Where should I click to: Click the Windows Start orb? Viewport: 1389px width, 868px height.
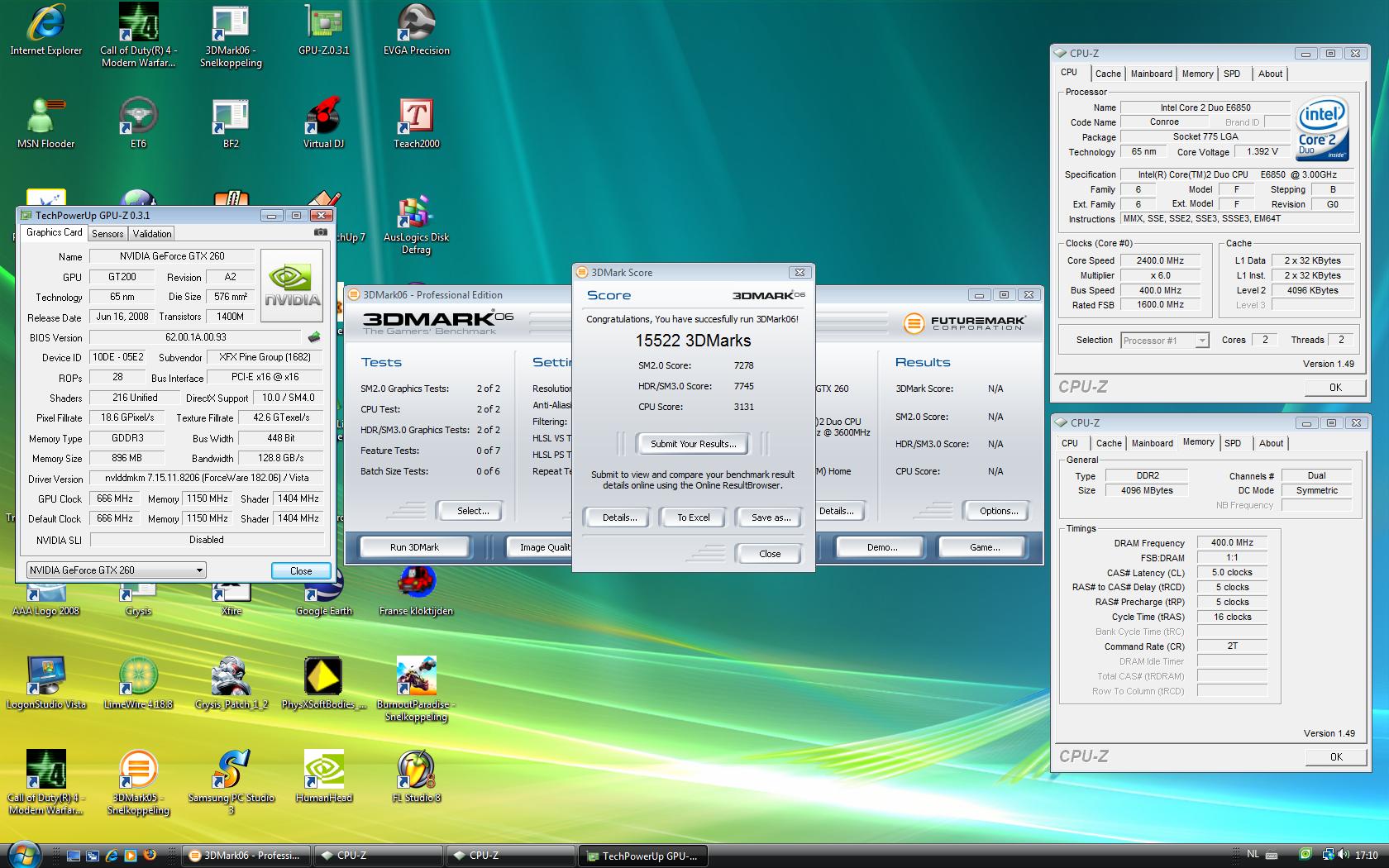click(x=24, y=855)
